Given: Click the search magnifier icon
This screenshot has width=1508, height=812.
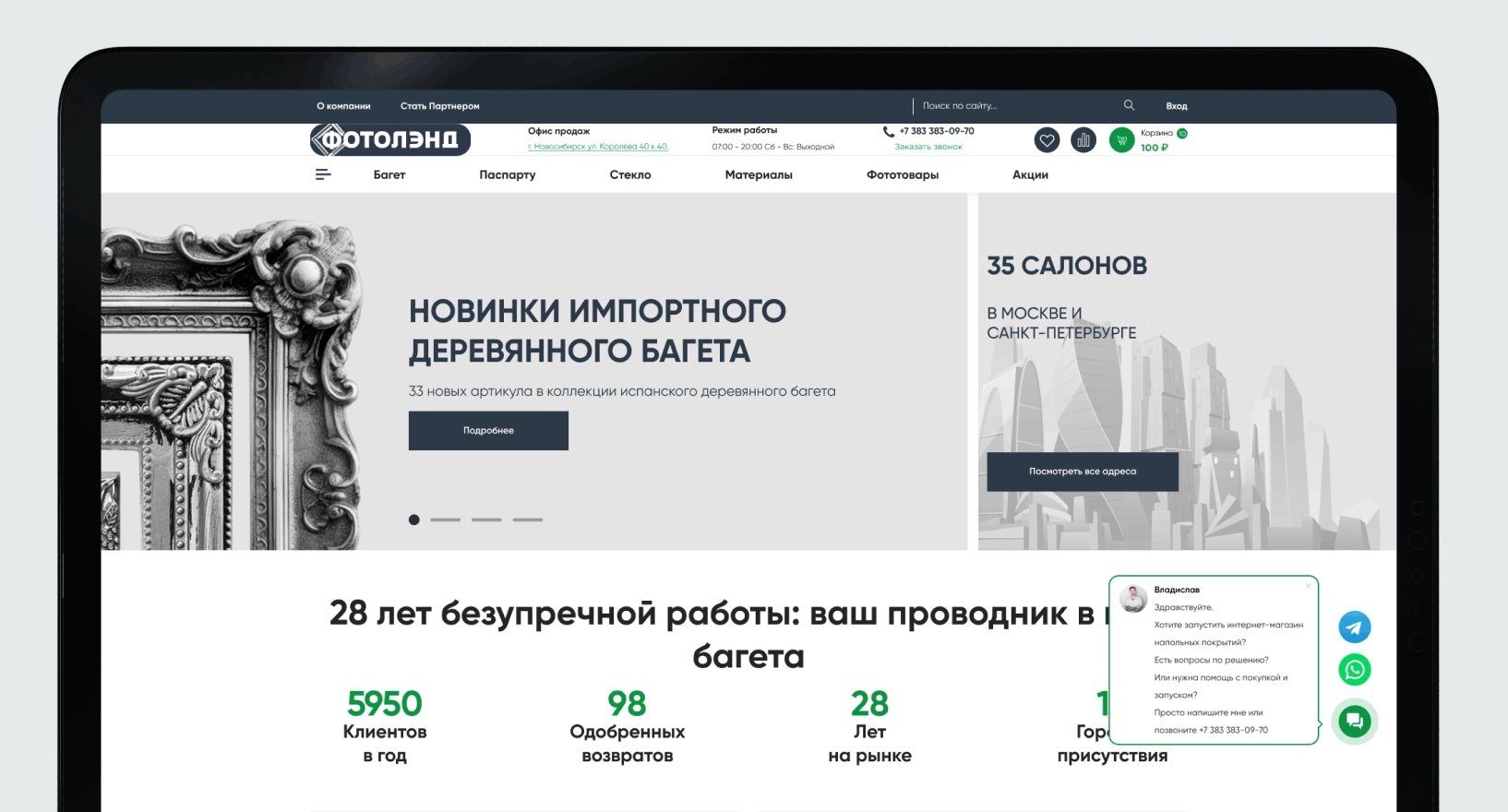Looking at the screenshot, I should [1129, 105].
